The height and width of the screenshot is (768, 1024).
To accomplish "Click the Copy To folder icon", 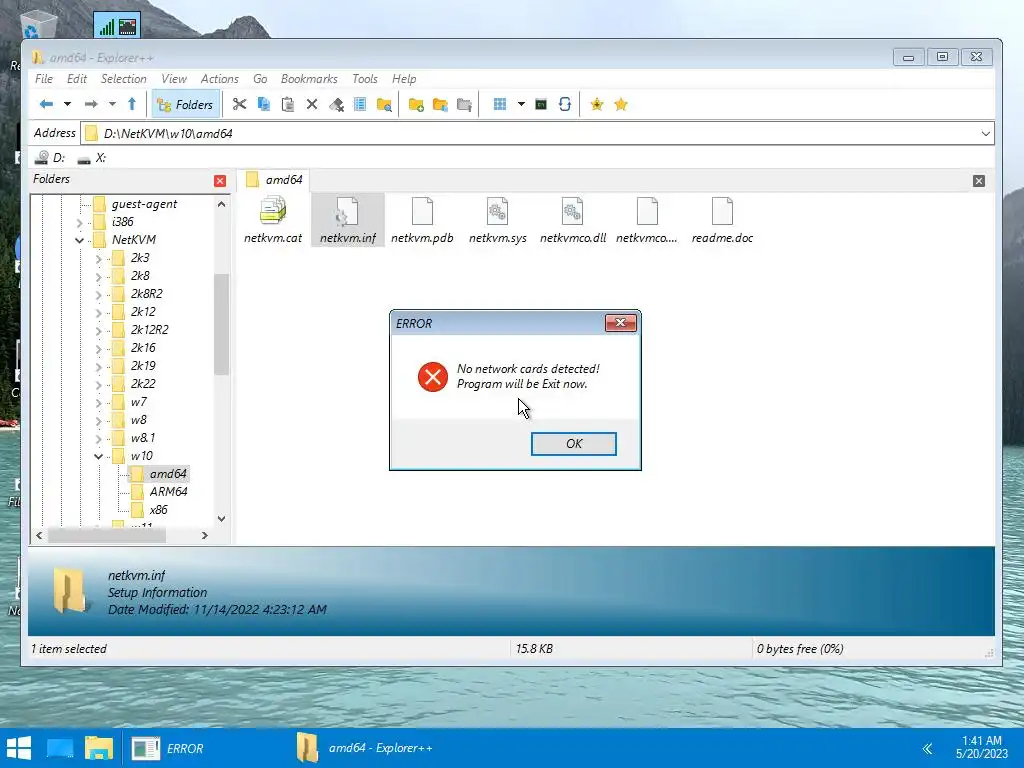I will pyautogui.click(x=440, y=104).
